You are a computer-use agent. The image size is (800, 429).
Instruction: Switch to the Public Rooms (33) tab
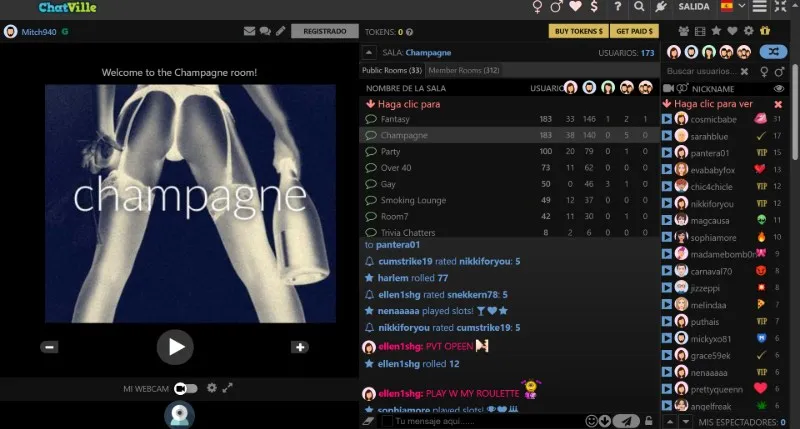tap(392, 70)
